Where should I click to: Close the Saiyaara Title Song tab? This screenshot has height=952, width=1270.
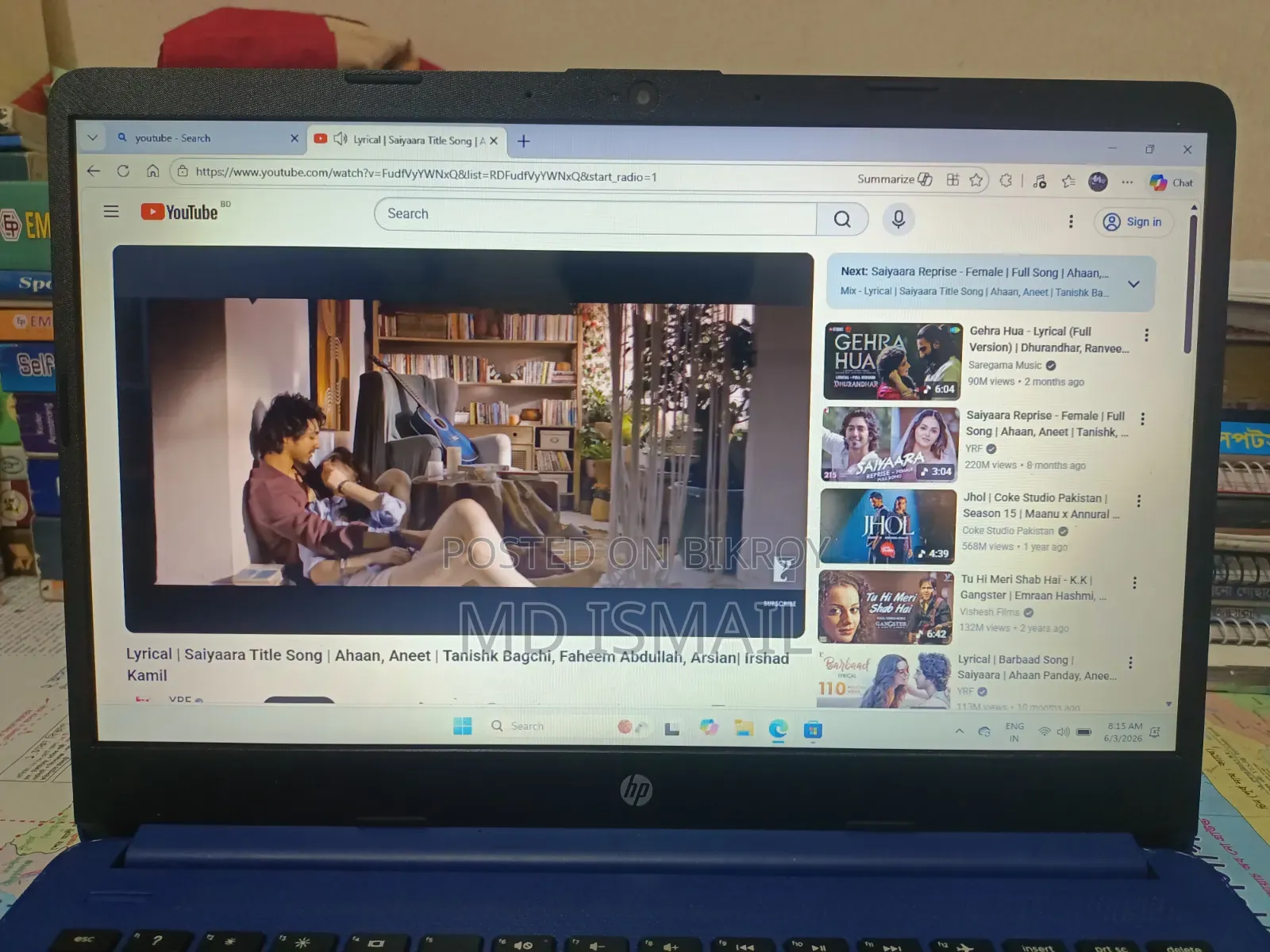click(x=494, y=141)
